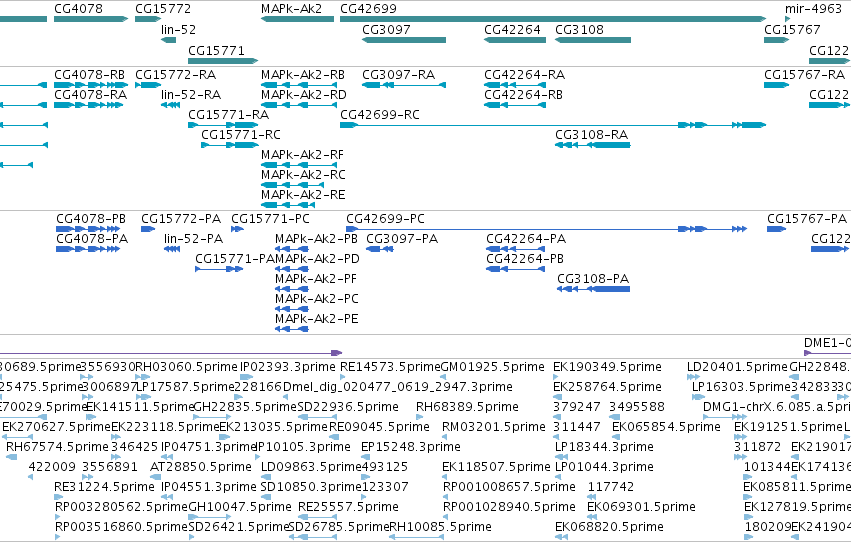Select EST RE31224.5prime
The height and width of the screenshot is (542, 851).
(104, 488)
